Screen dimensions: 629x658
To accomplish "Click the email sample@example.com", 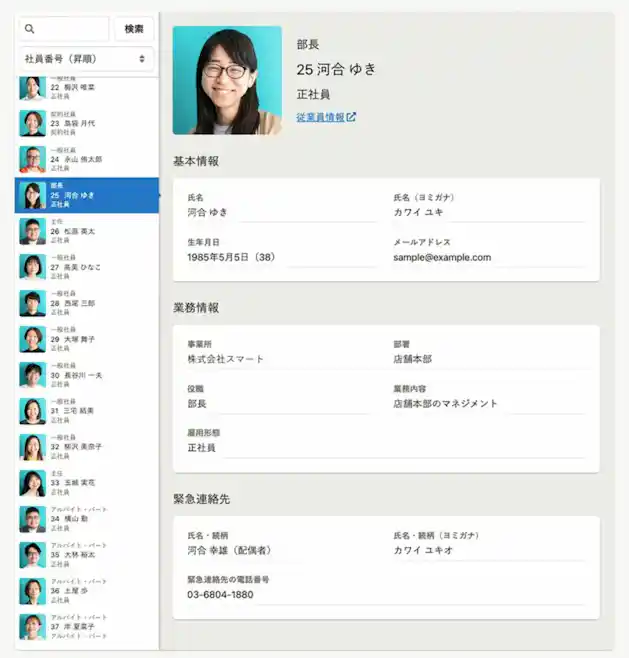I will (442, 257).
